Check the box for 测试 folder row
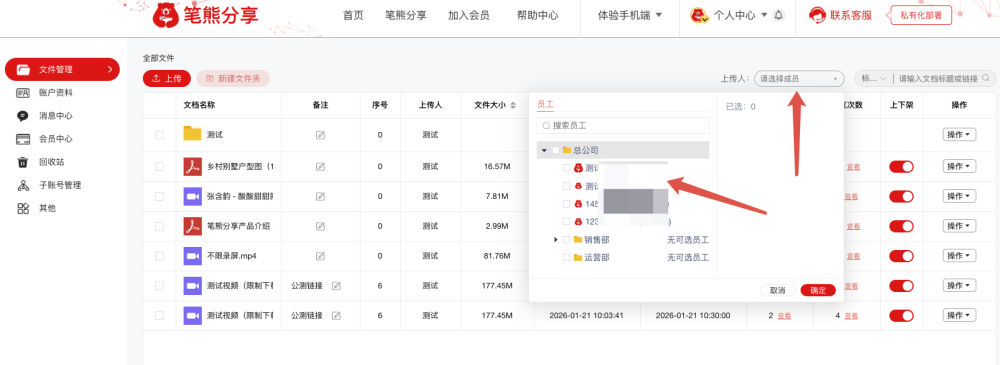The image size is (1000, 365). click(x=159, y=135)
